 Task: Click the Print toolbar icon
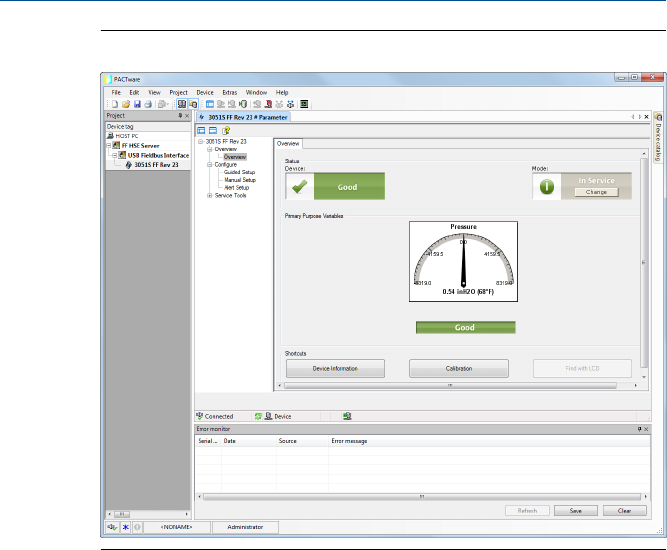click(x=148, y=103)
